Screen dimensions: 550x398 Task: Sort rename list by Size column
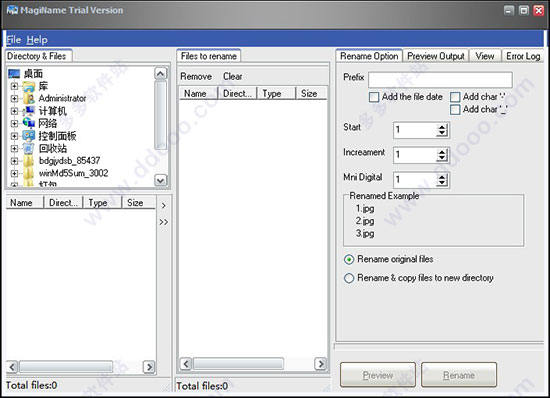point(311,94)
